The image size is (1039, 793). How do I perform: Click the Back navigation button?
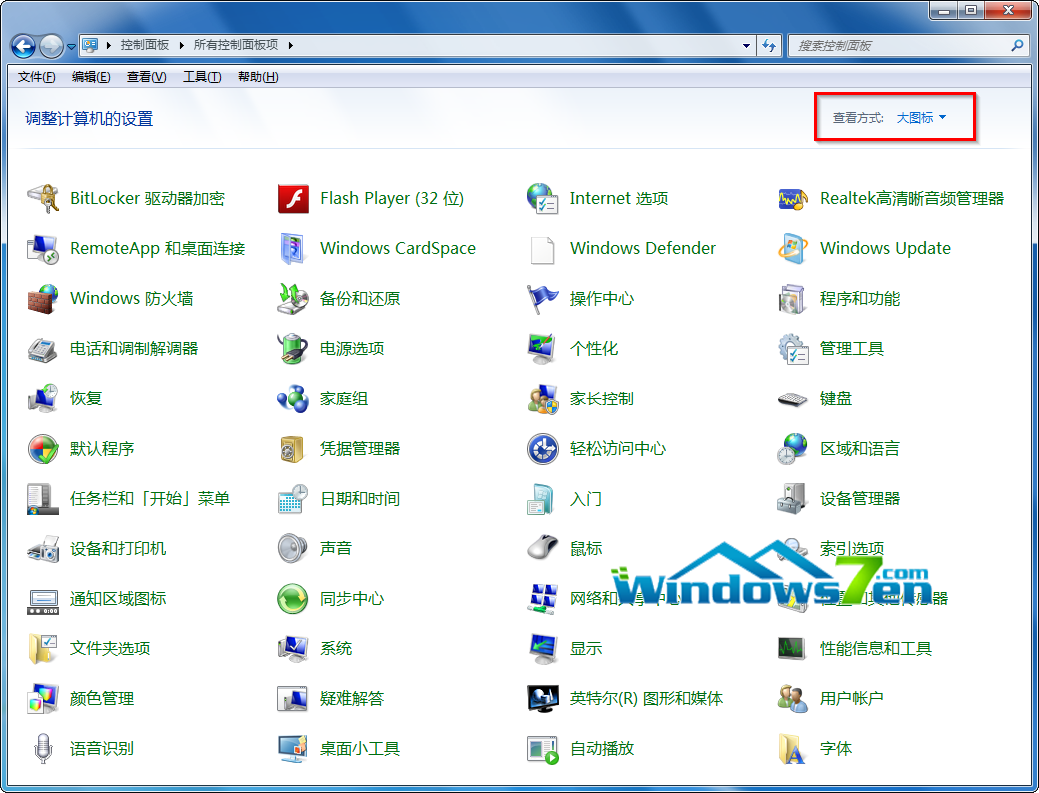click(24, 46)
